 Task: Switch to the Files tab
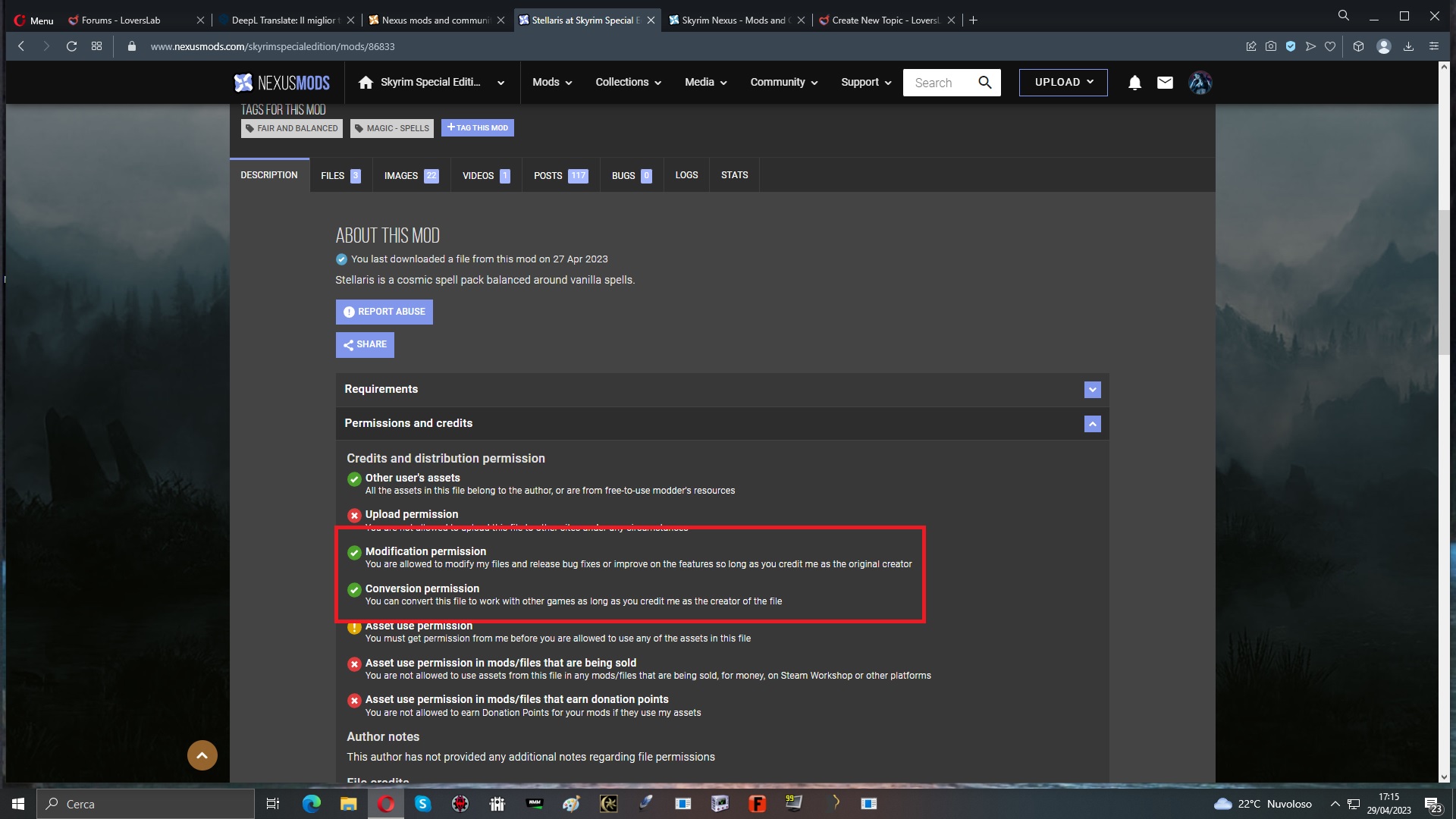pyautogui.click(x=340, y=176)
